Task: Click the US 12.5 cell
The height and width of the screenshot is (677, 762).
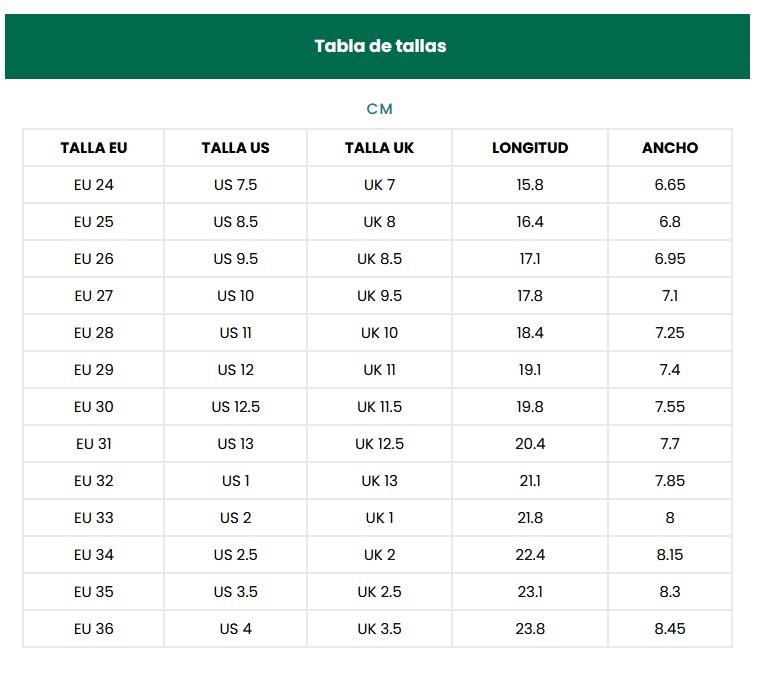Action: pyautogui.click(x=235, y=407)
